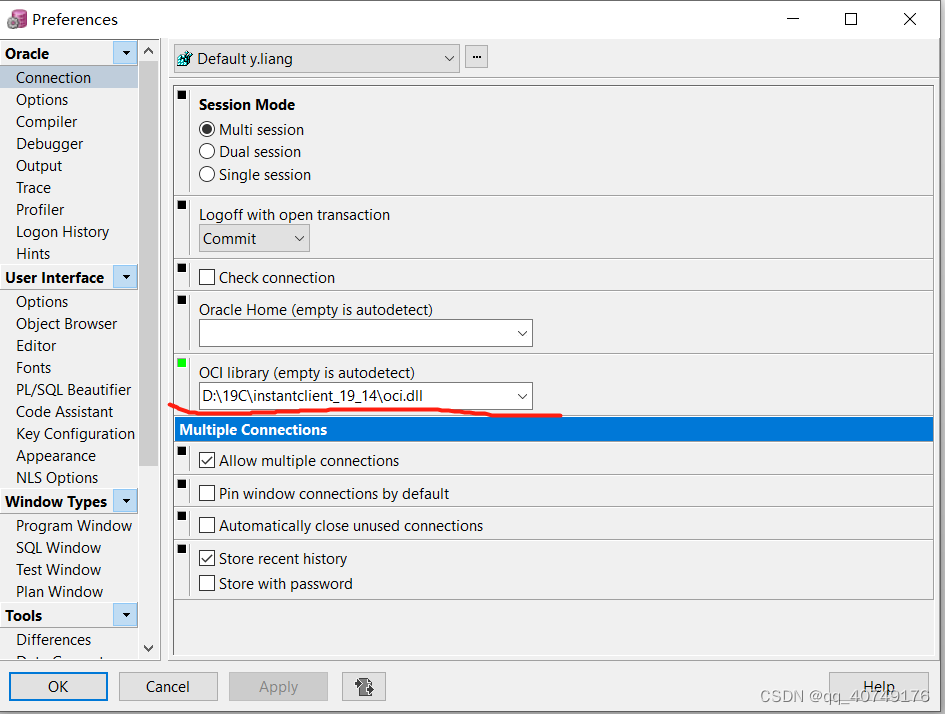The image size is (945, 714).
Task: Click the black indicator beside Check connection
Action: click(181, 268)
